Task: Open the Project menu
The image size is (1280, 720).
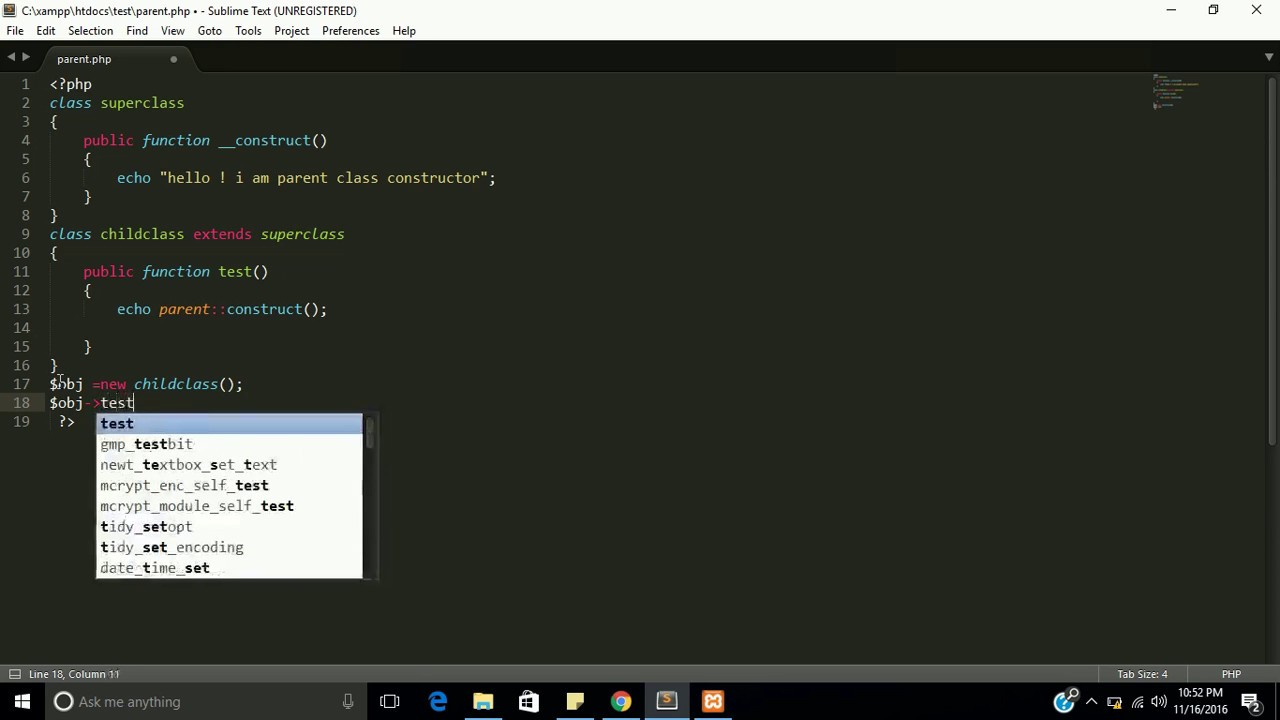Action: [x=292, y=31]
